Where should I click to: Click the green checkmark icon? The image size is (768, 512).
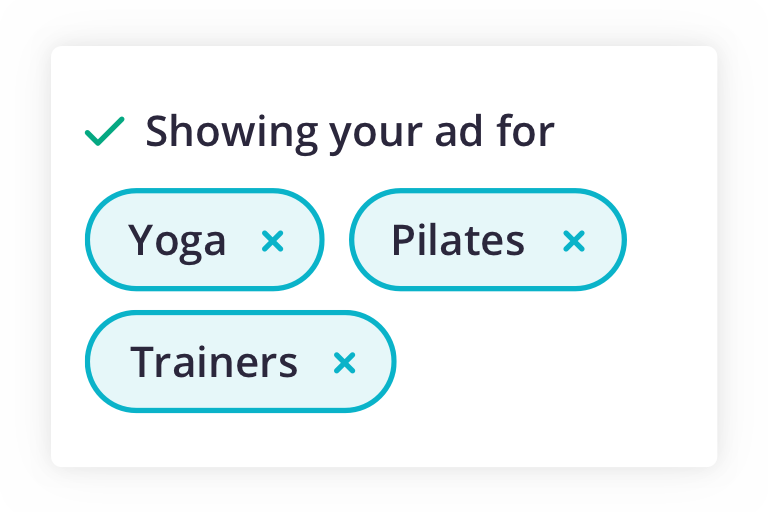point(104,131)
